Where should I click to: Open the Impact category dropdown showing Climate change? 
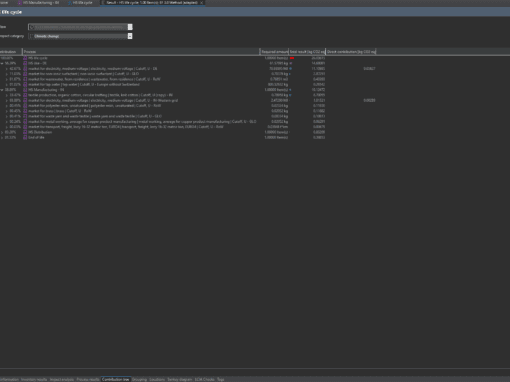tap(80, 36)
